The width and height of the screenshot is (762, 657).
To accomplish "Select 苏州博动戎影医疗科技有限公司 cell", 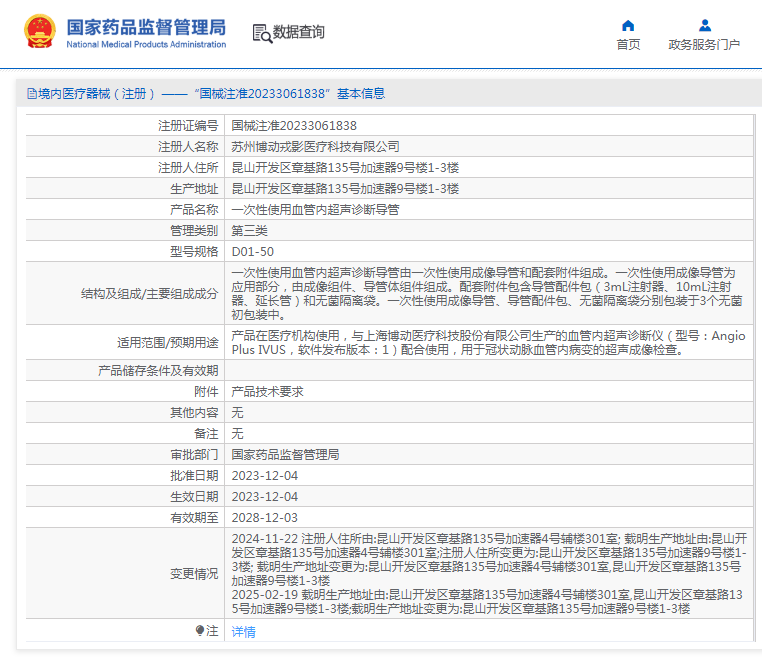I will point(315,147).
